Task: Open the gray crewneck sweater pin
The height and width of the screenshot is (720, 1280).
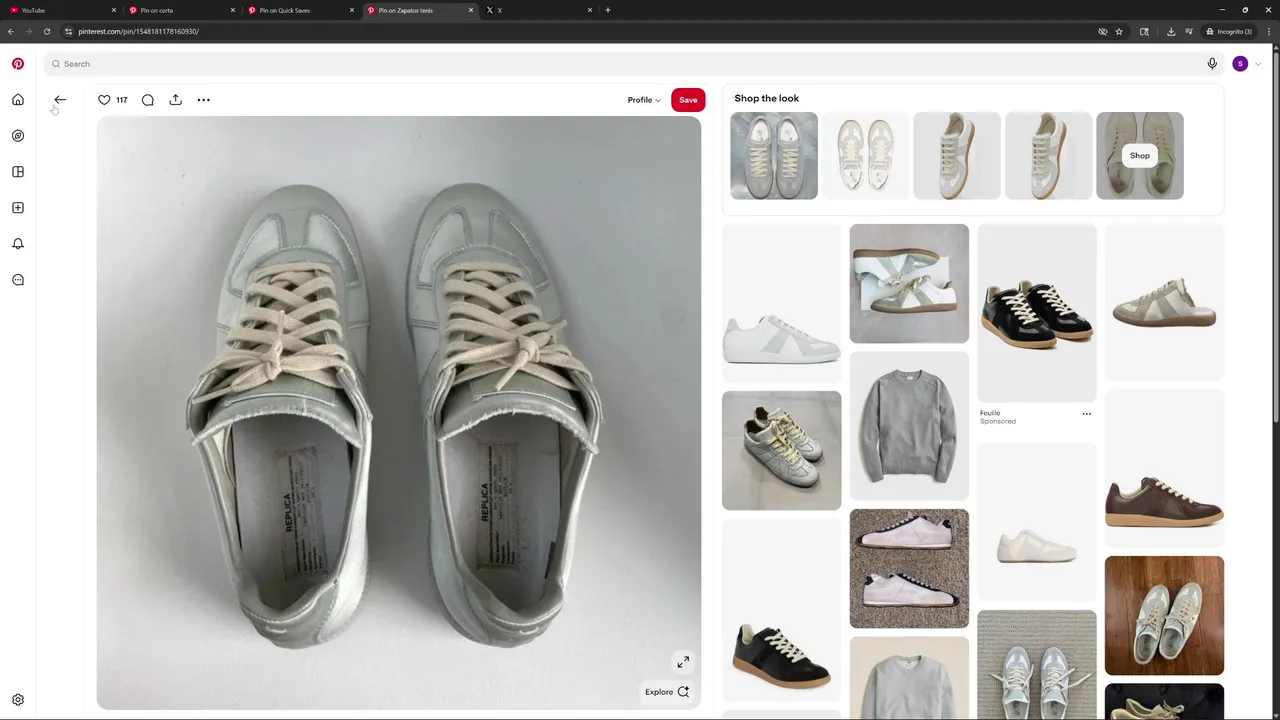Action: (909, 426)
